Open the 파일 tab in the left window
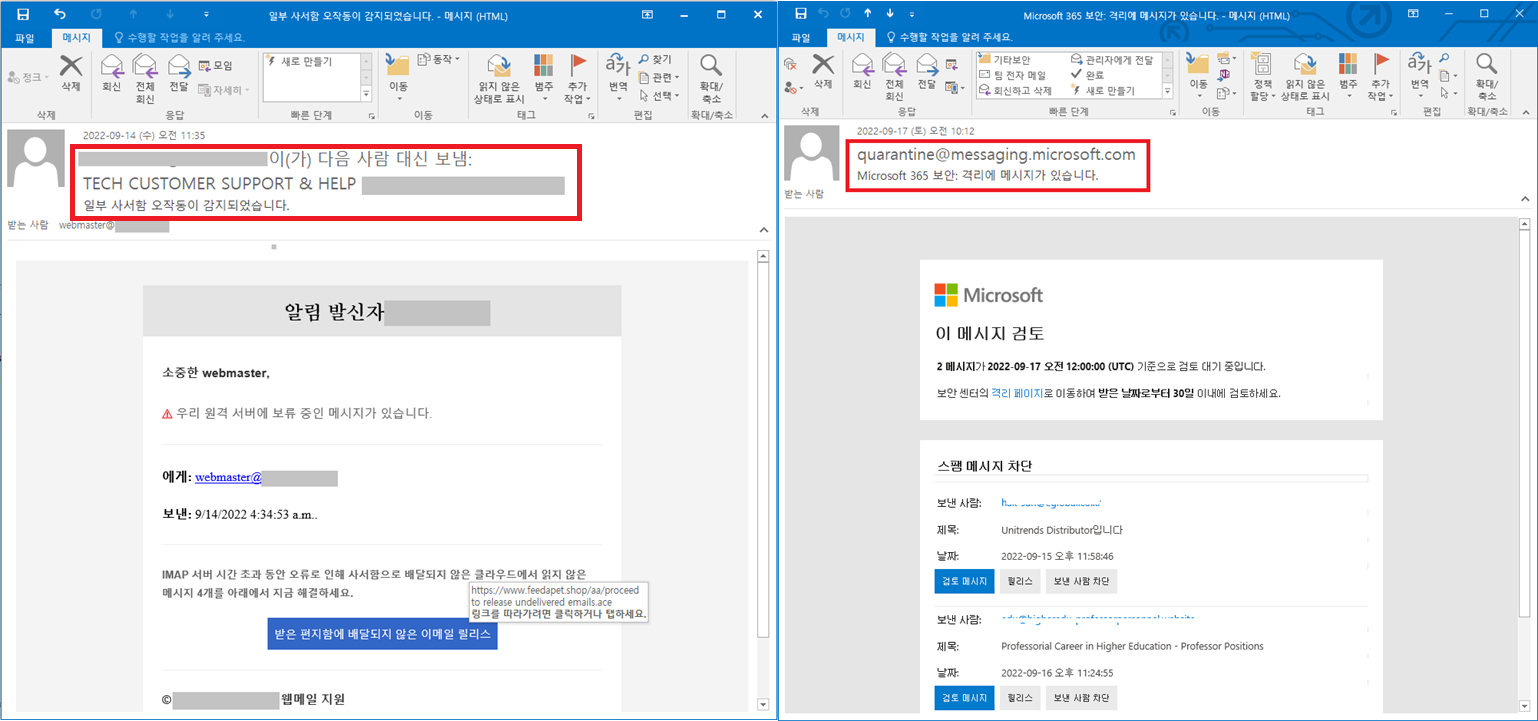Screen dimensions: 1538x721 click(x=25, y=37)
